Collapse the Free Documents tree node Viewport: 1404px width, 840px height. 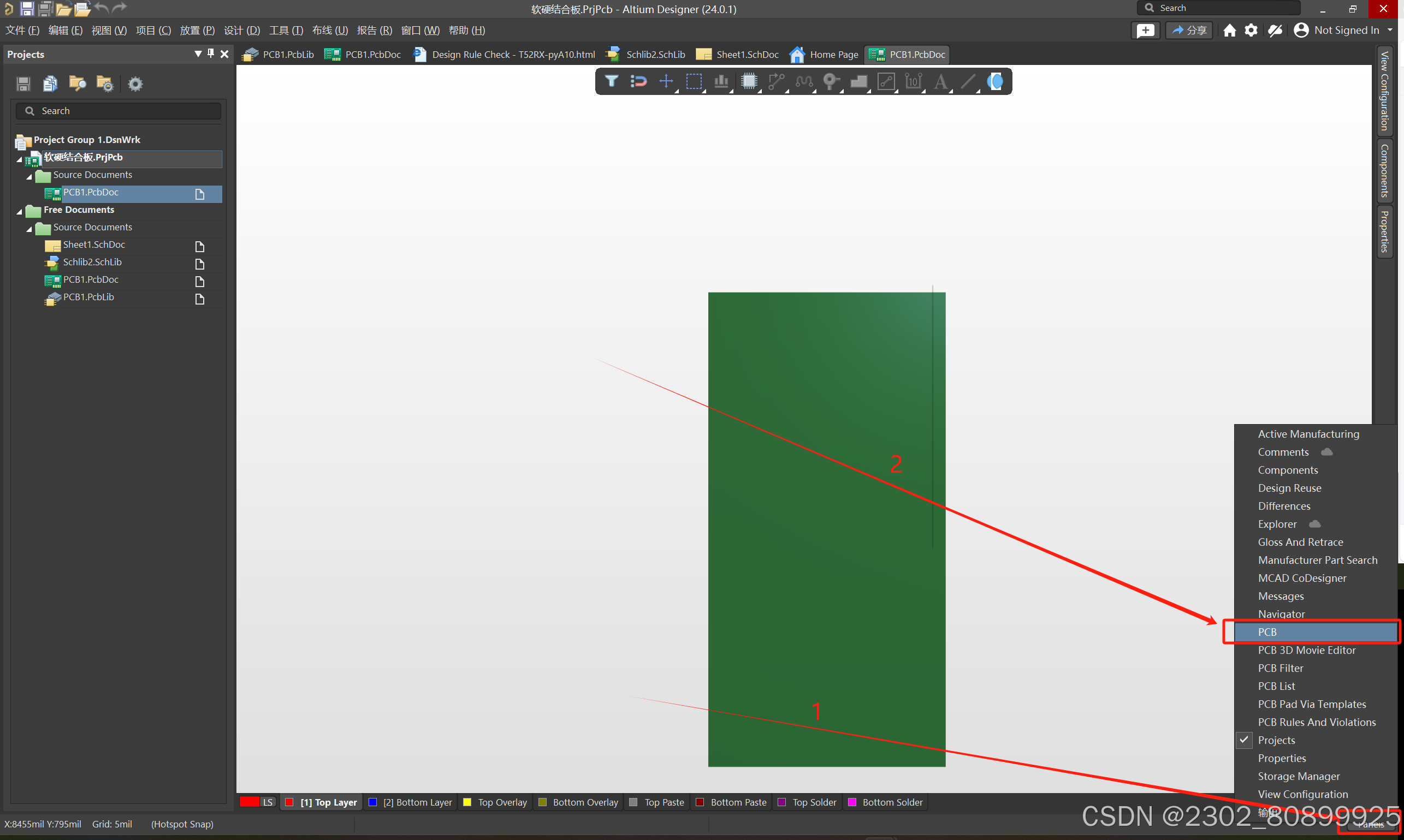click(x=19, y=211)
